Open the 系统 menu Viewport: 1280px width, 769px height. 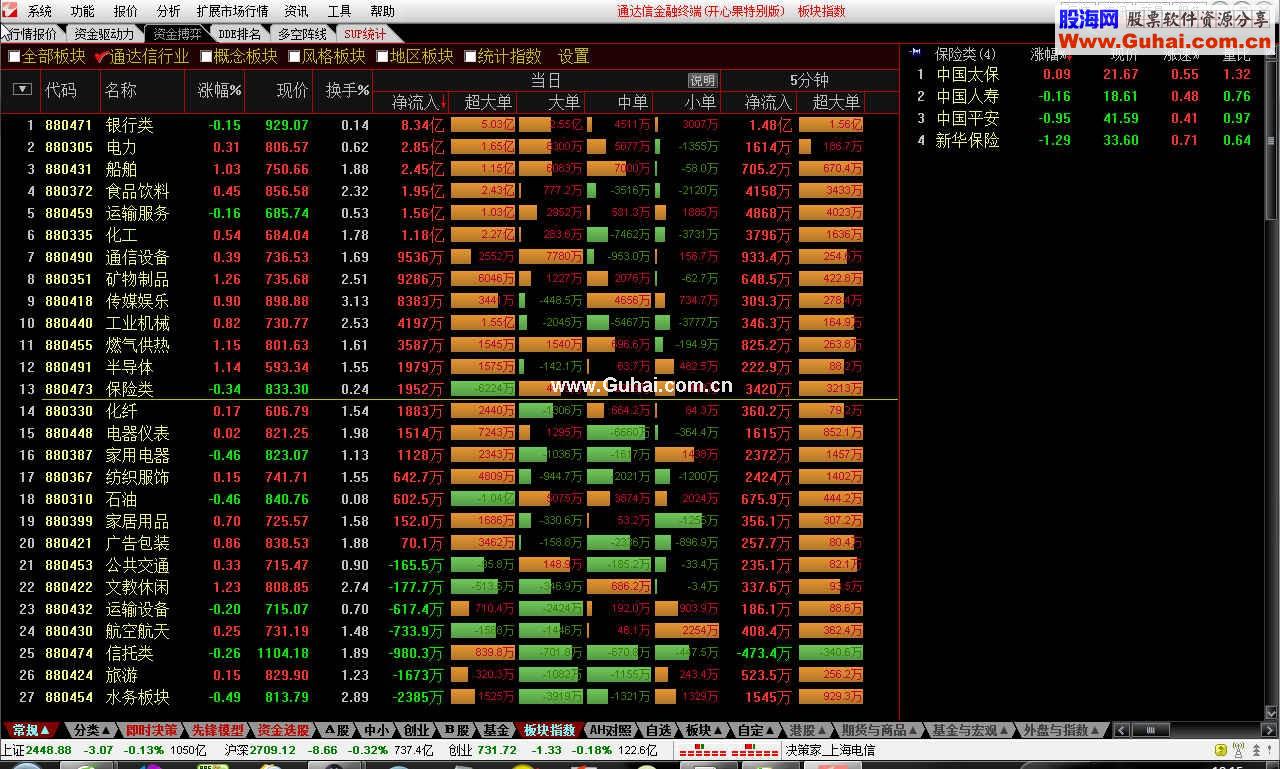tap(40, 12)
